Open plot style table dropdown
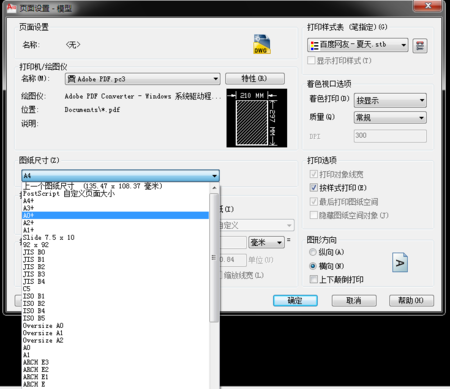This screenshot has width=450, height=389. (x=358, y=45)
